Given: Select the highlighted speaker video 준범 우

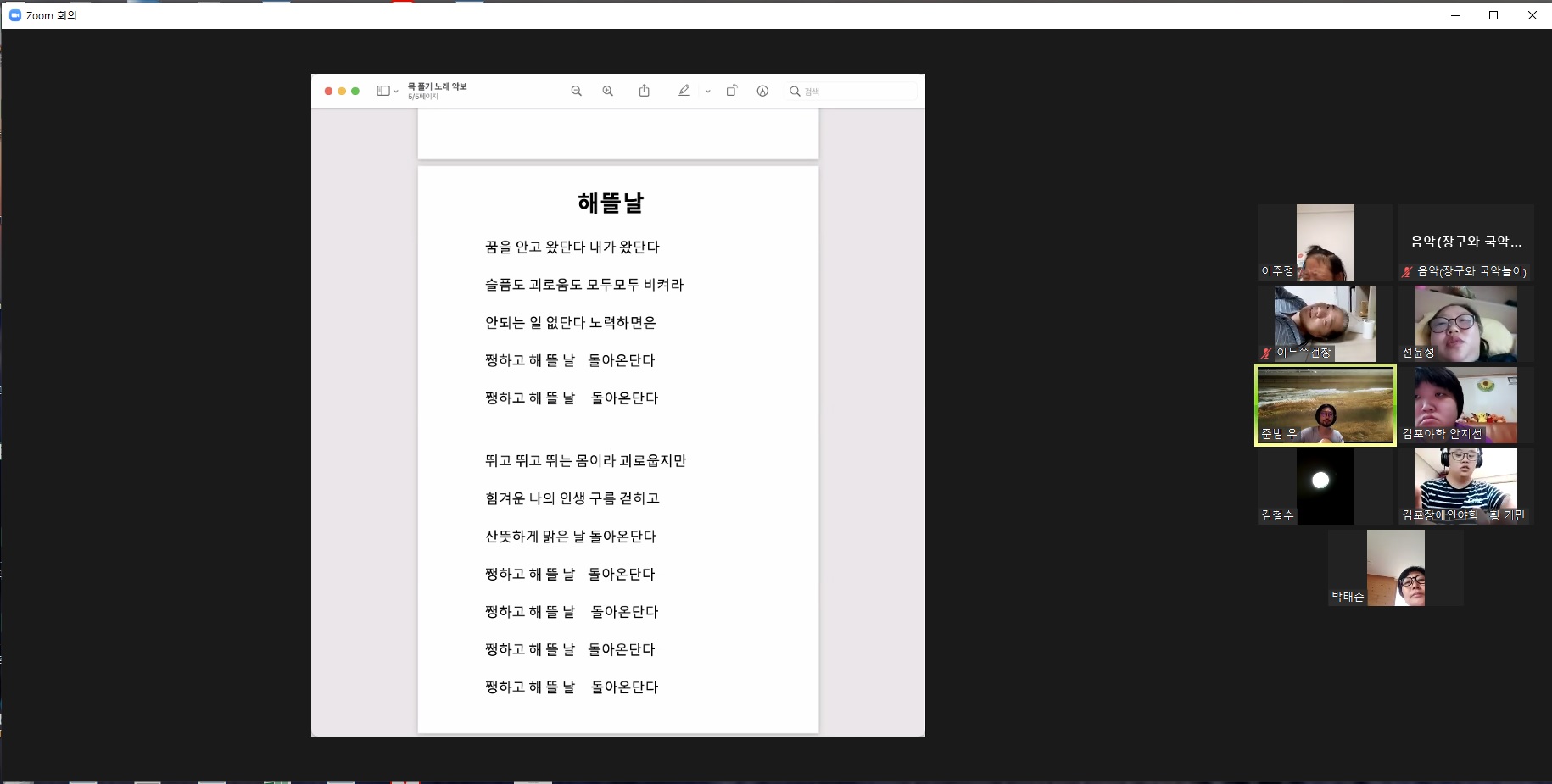Looking at the screenshot, I should pos(1326,405).
